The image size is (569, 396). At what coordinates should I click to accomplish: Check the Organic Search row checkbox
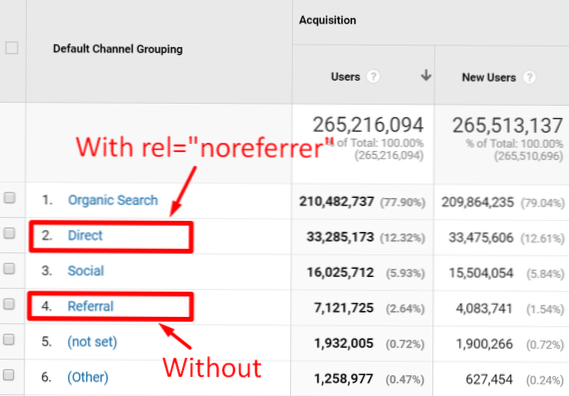9,198
